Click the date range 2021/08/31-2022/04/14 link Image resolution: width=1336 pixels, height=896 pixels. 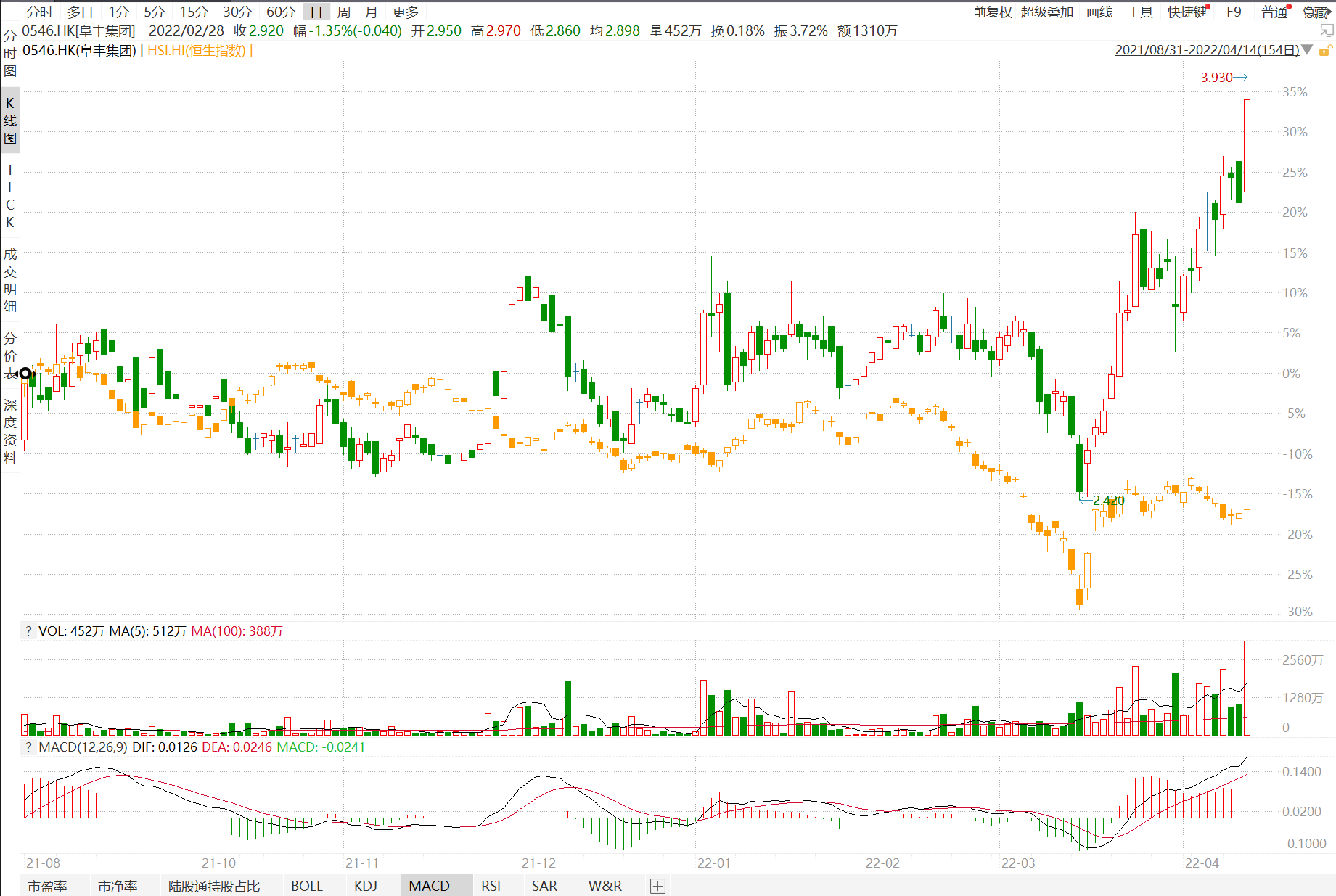pyautogui.click(x=1207, y=50)
